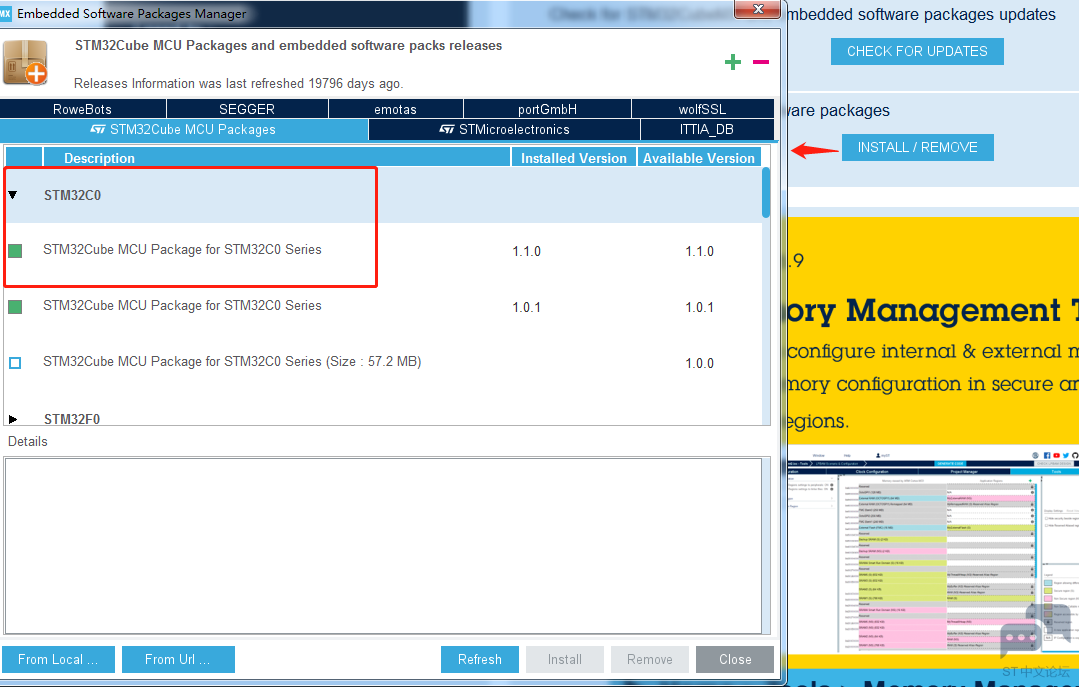Viewport: 1079px width, 687px height.
Task: Click the Close button at dialog bottom
Action: [x=735, y=659]
